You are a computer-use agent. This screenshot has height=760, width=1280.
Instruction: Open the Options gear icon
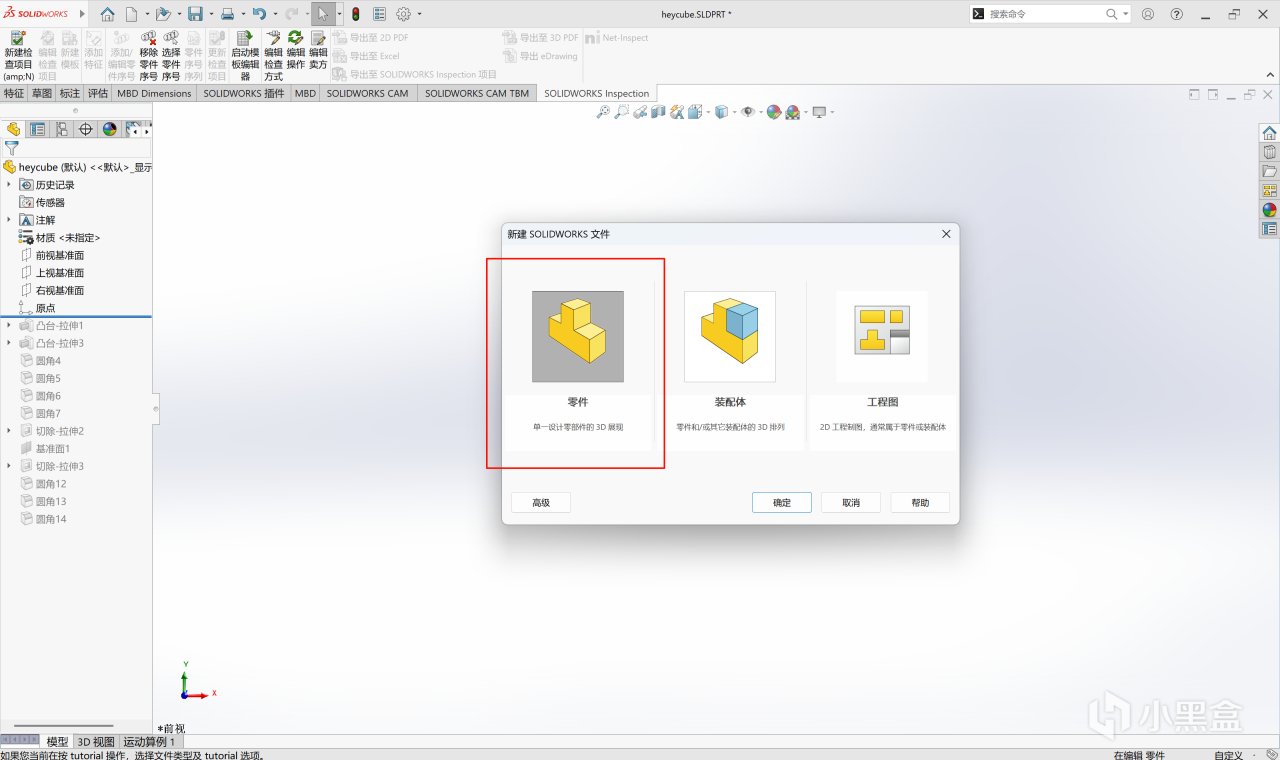404,14
